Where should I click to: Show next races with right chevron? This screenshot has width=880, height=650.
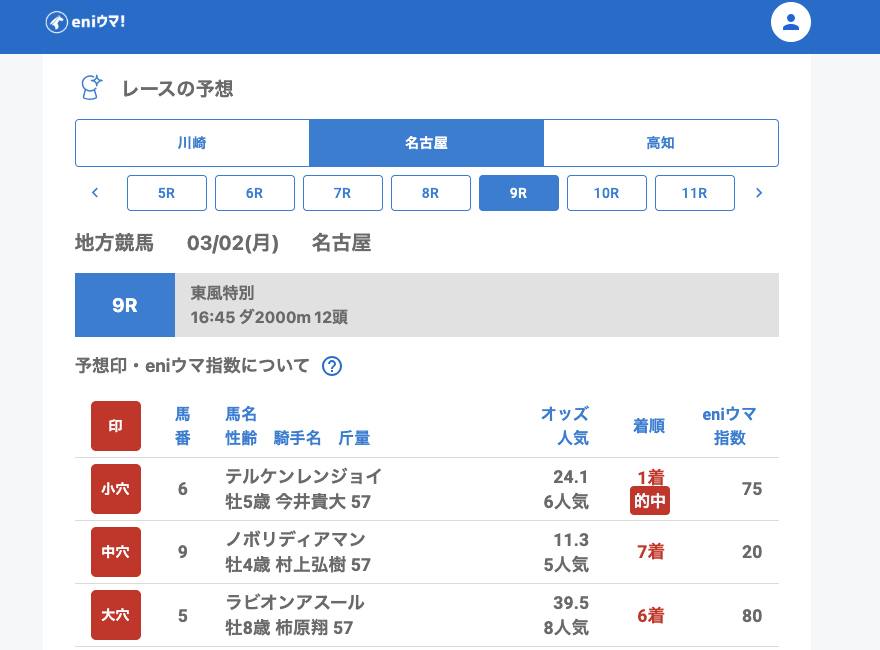759,193
